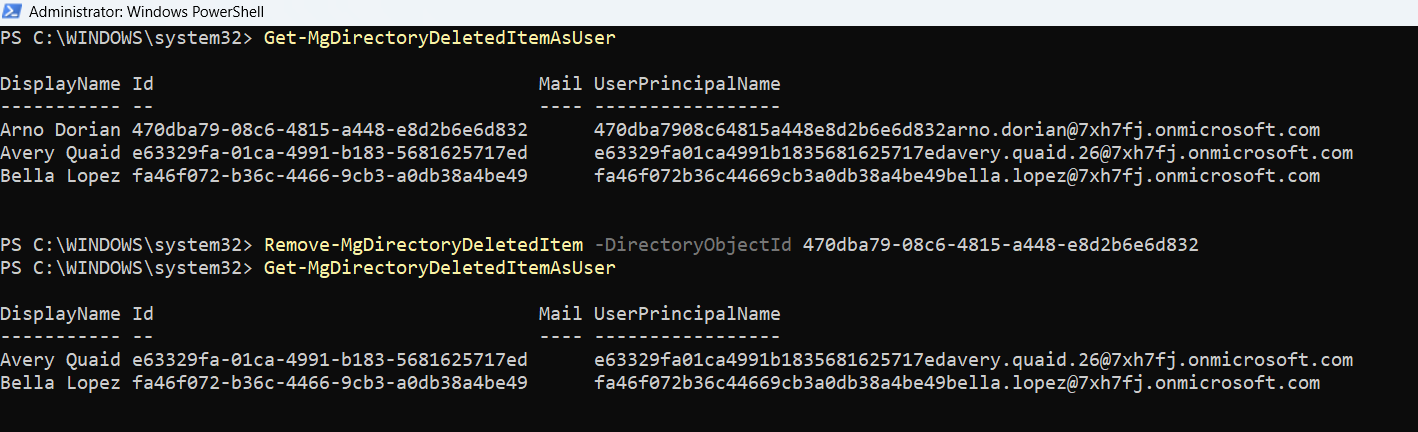Click DisplayName header in the first table
This screenshot has height=432, width=1418.
(x=60, y=84)
